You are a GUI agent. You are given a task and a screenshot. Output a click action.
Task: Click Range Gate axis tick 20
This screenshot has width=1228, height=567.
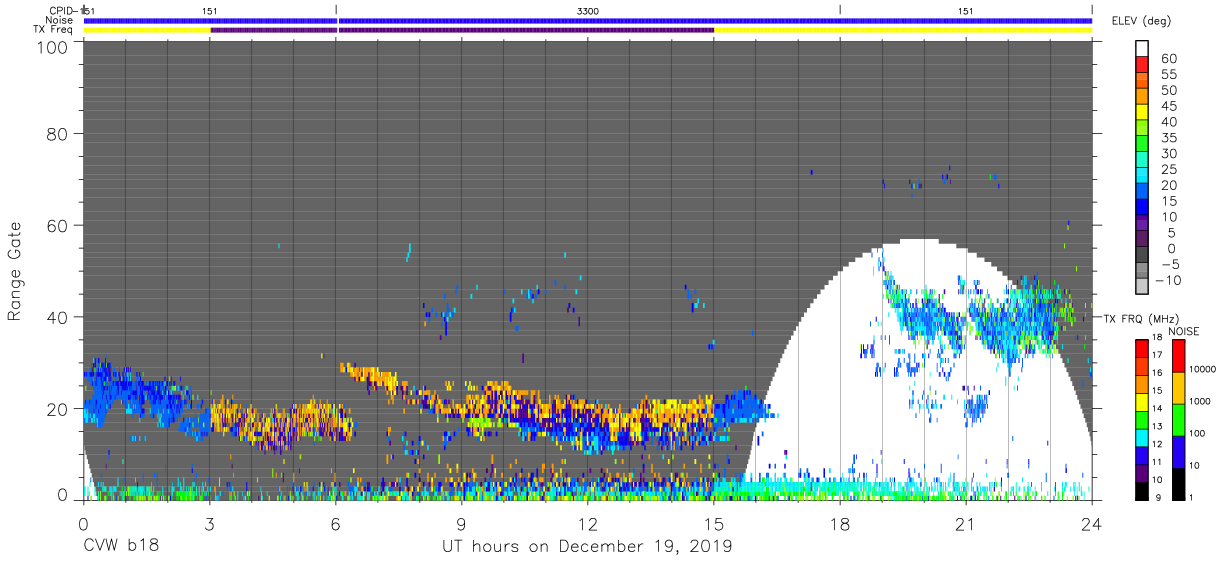(x=59, y=409)
